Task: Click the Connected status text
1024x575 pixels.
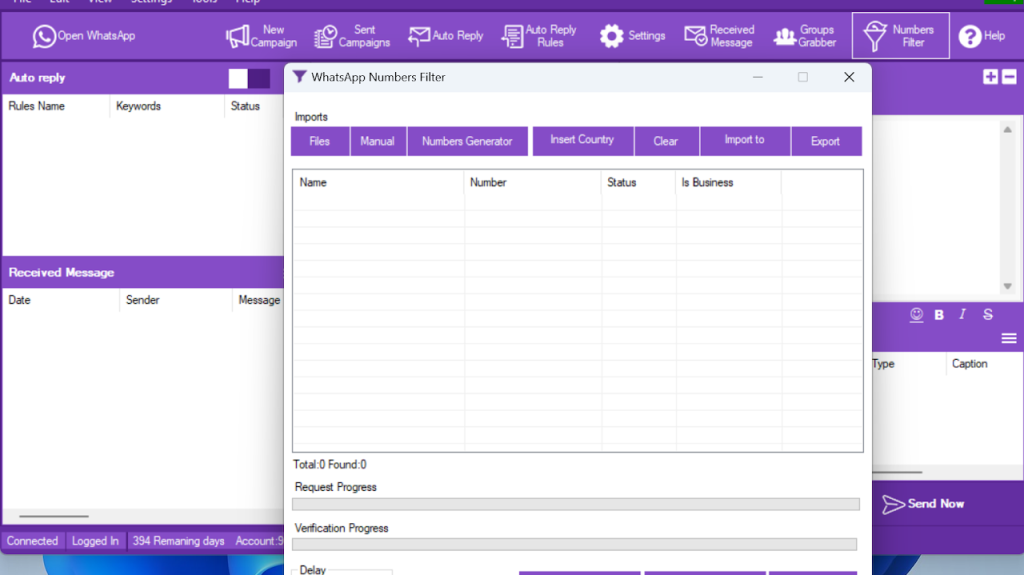Action: point(33,541)
